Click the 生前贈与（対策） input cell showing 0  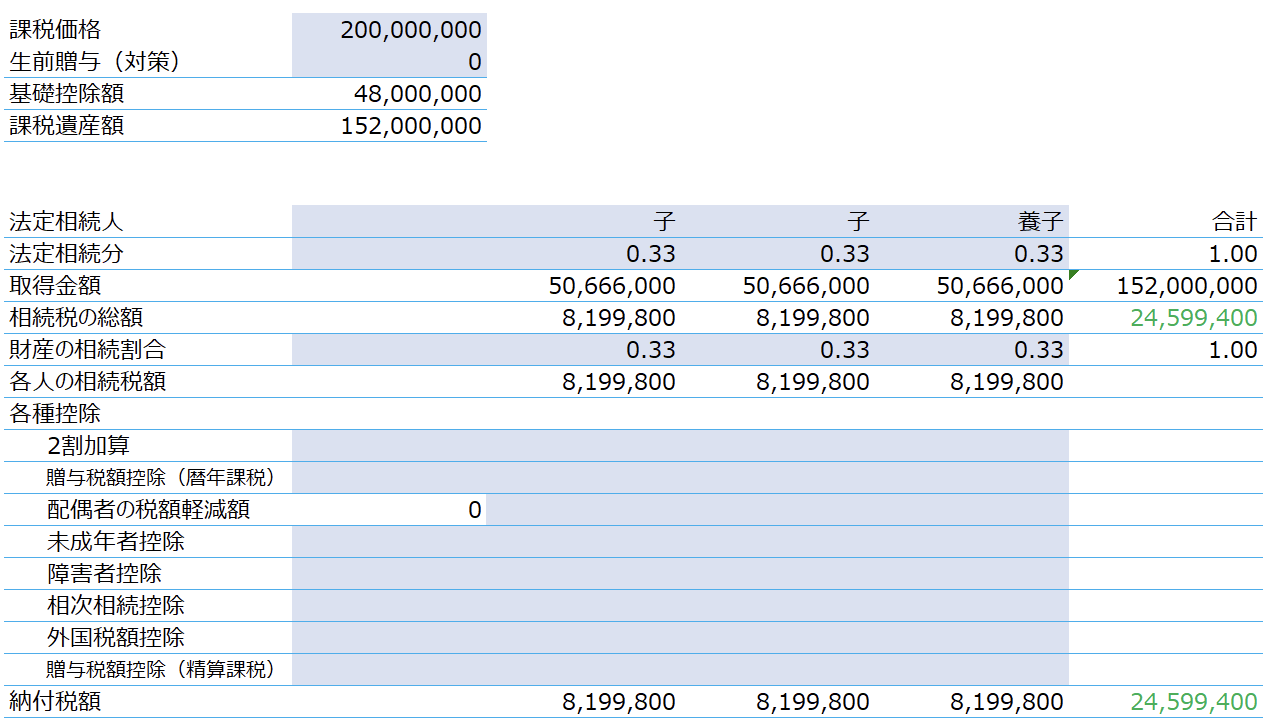point(389,62)
